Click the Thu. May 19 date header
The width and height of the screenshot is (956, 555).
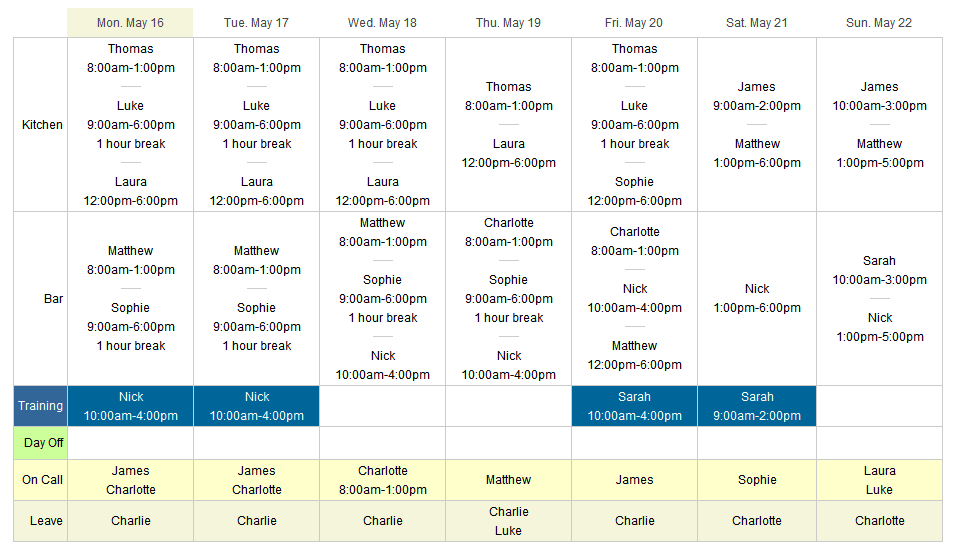point(508,23)
